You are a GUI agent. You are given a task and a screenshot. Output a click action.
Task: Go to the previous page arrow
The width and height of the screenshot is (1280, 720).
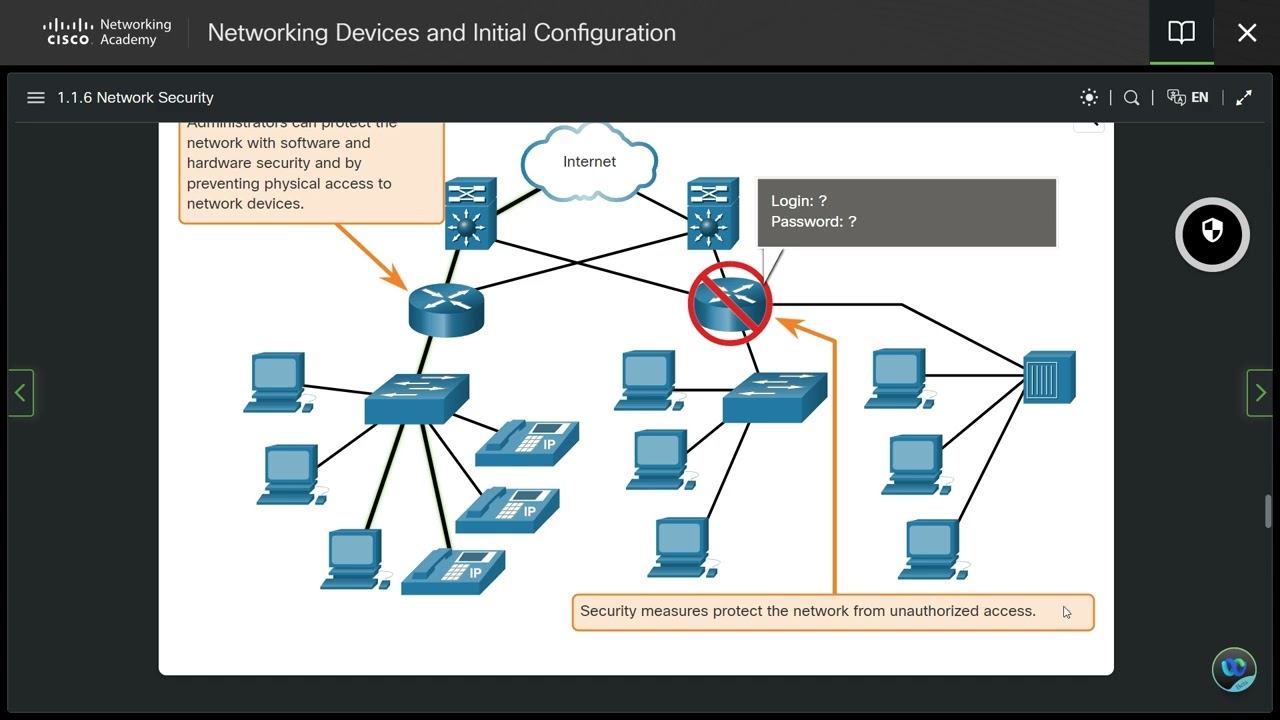(20, 393)
